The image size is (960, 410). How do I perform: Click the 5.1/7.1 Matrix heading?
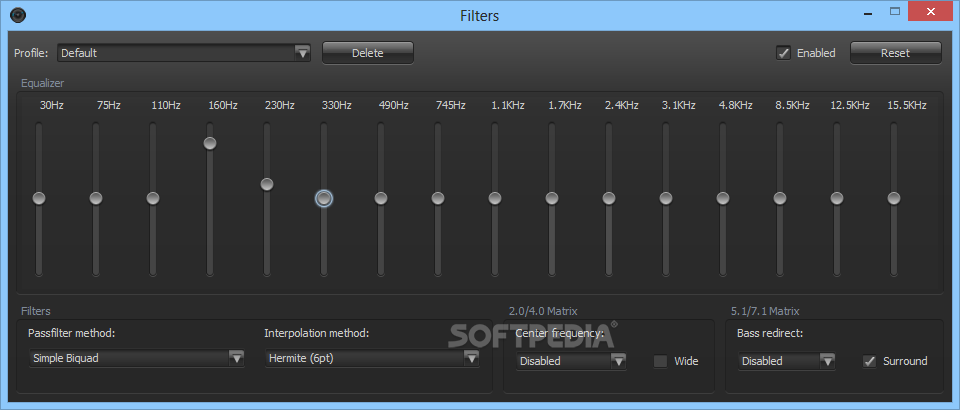(765, 311)
